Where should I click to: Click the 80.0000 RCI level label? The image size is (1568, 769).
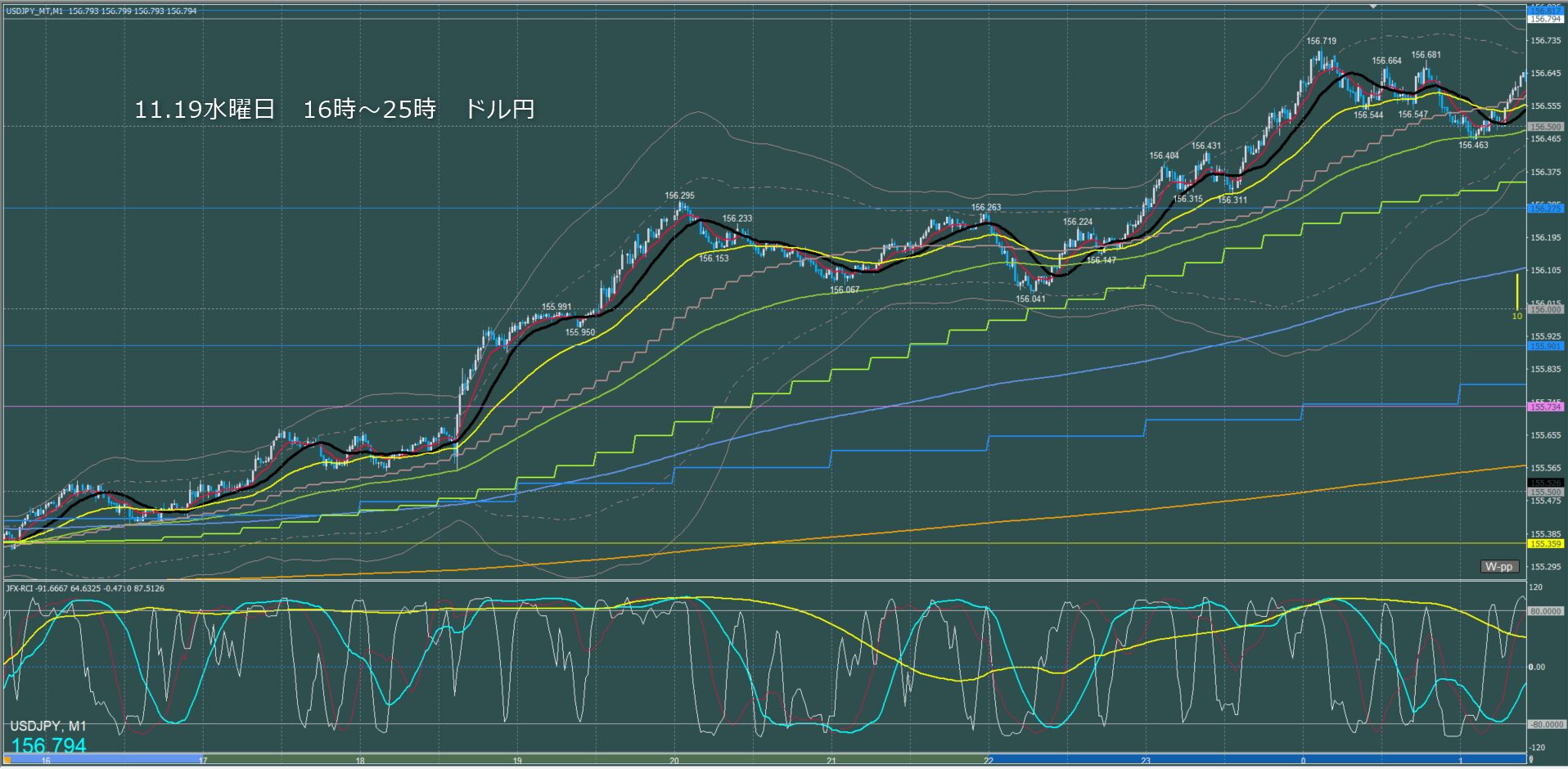pyautogui.click(x=1545, y=611)
